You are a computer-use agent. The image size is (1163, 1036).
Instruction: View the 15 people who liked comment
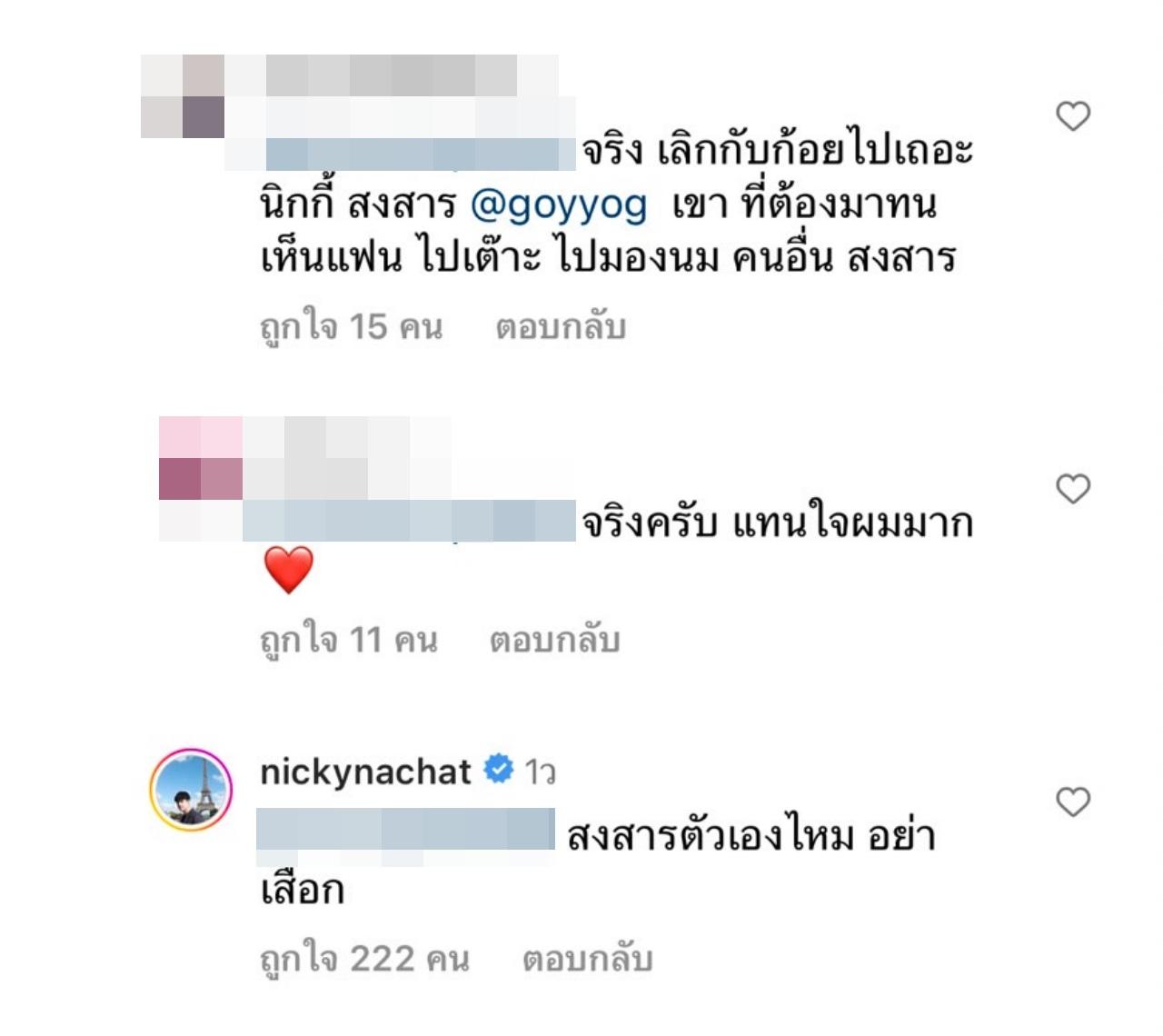pyautogui.click(x=352, y=326)
